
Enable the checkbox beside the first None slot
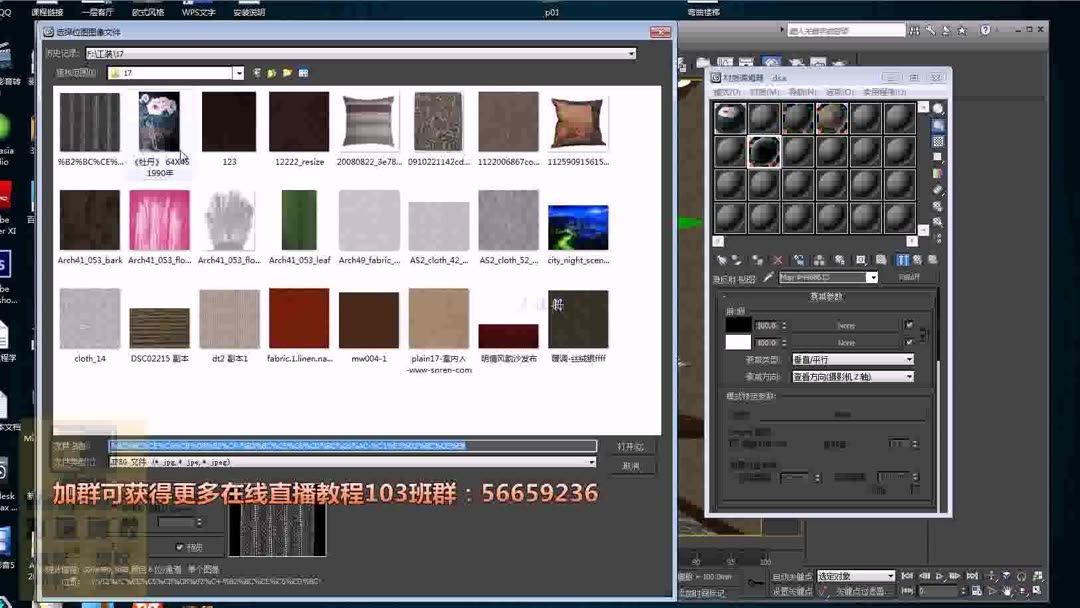pyautogui.click(x=910, y=325)
